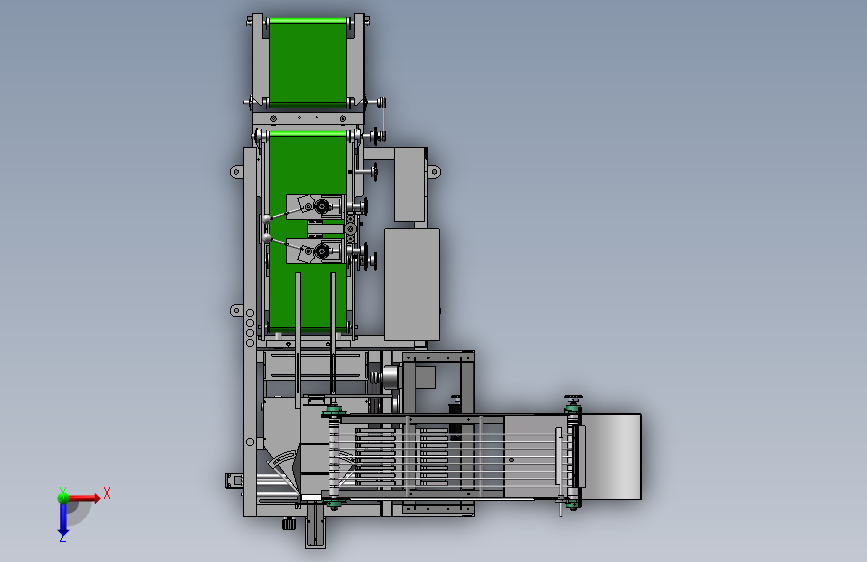Click the red X axis arrow of triad
867x562 pixels.
[85, 498]
